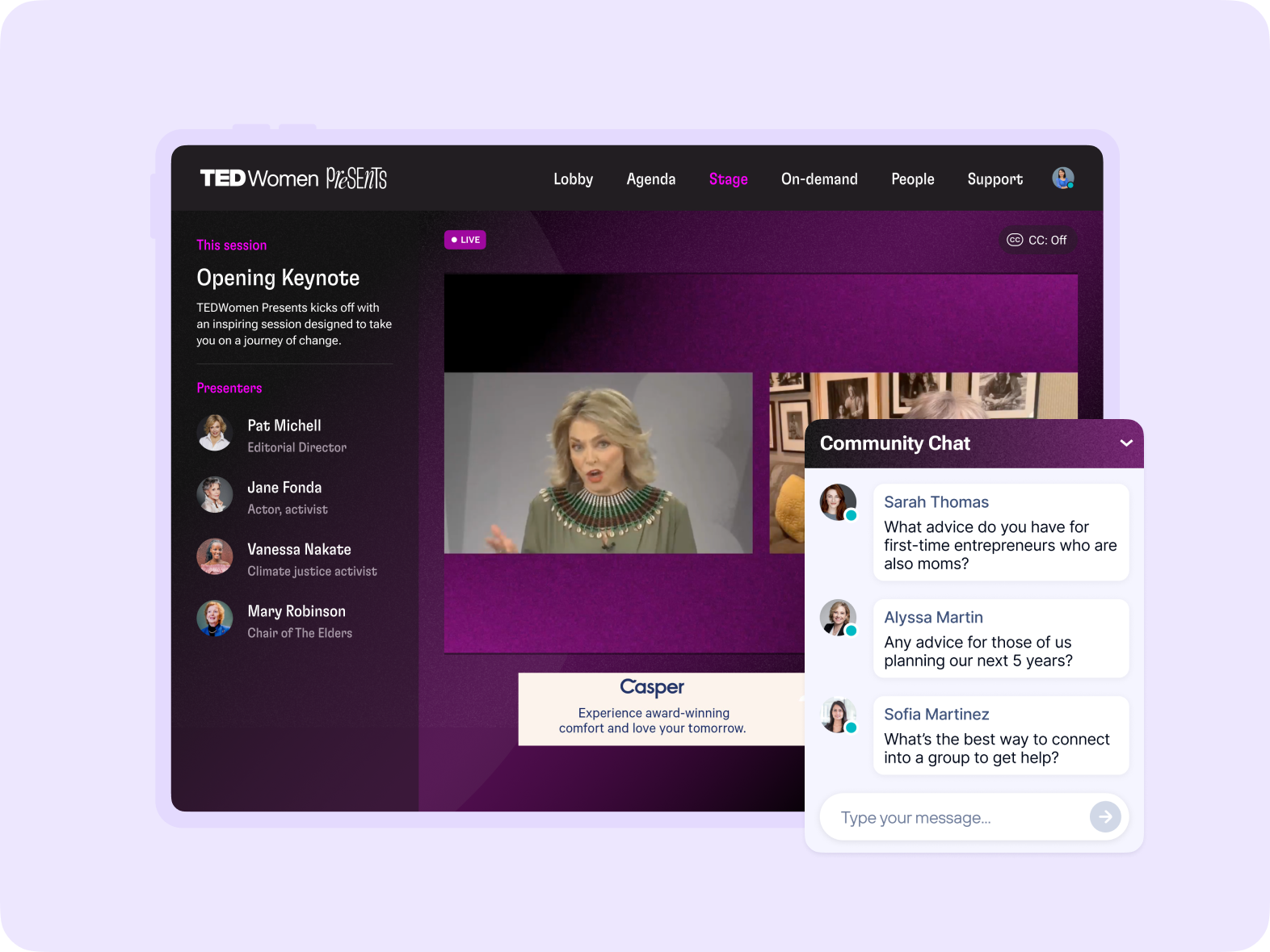Click the Climate justice activist subtitle
The width and height of the screenshot is (1270, 952).
click(x=312, y=572)
